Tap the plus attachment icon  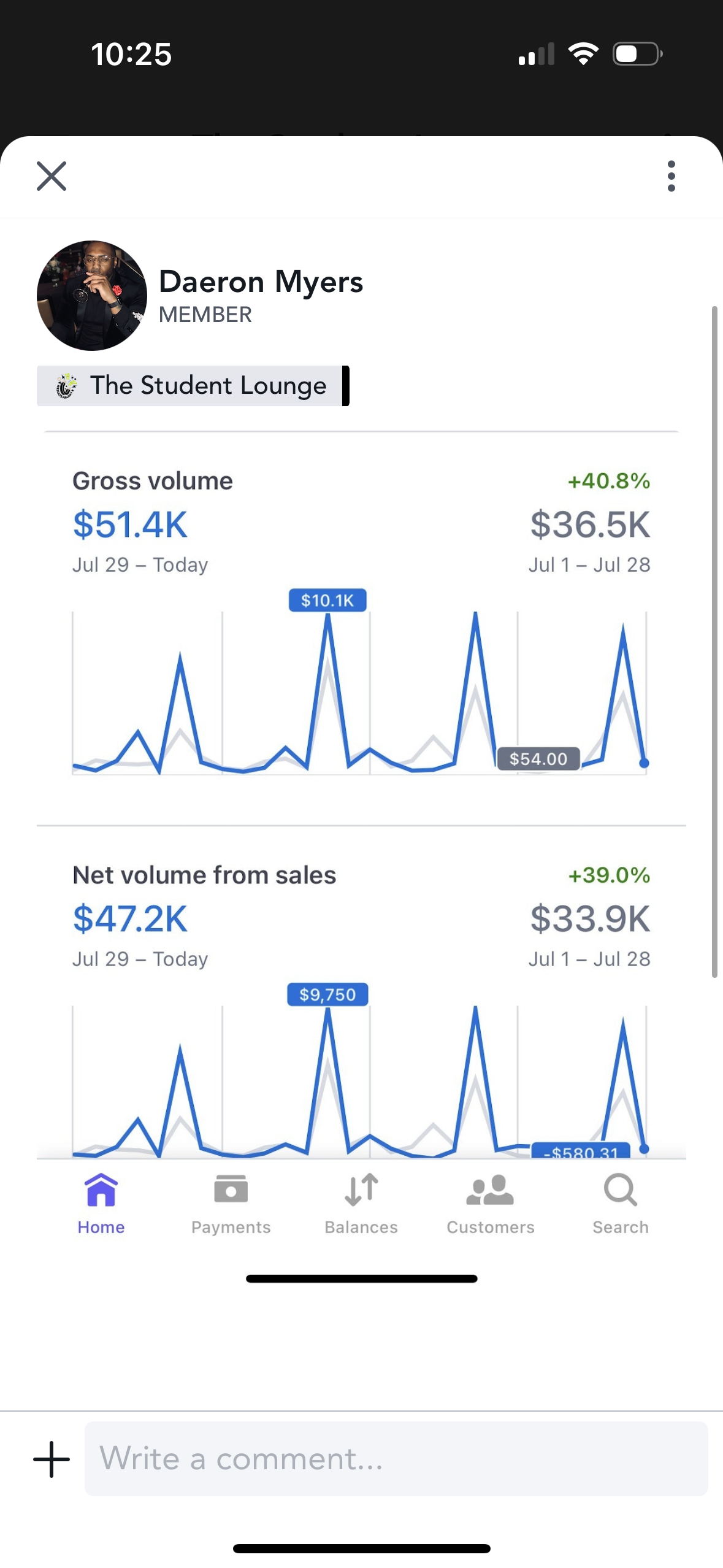point(52,1459)
